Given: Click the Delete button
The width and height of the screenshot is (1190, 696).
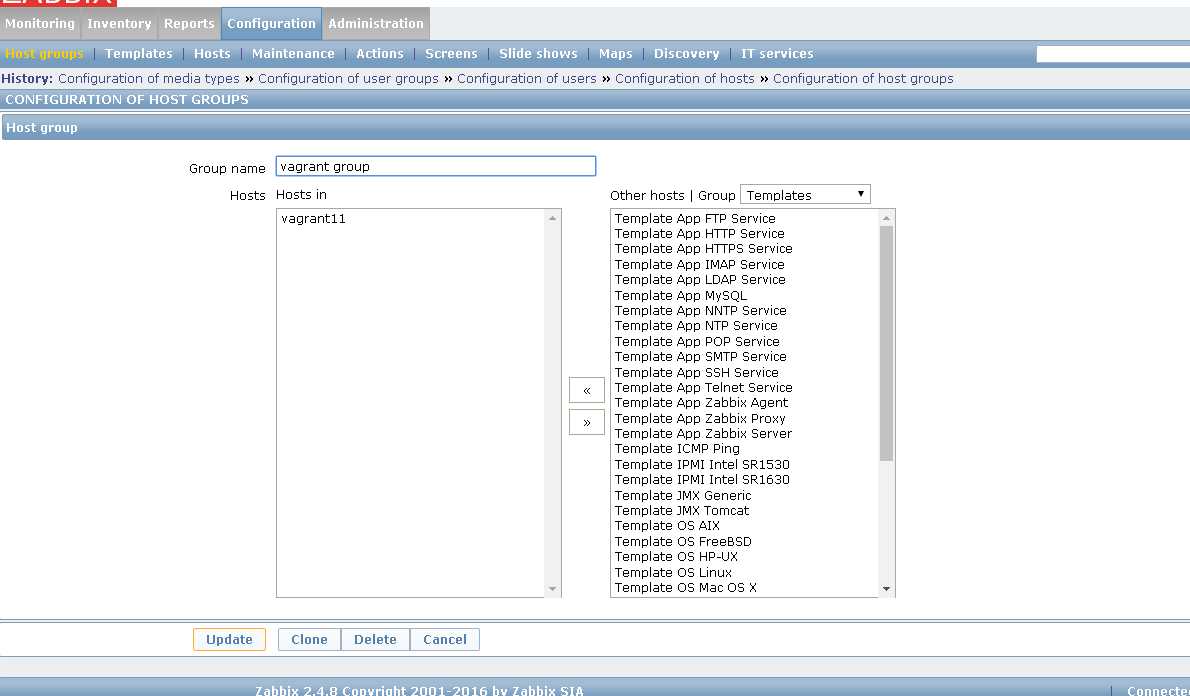Looking at the screenshot, I should 376,640.
